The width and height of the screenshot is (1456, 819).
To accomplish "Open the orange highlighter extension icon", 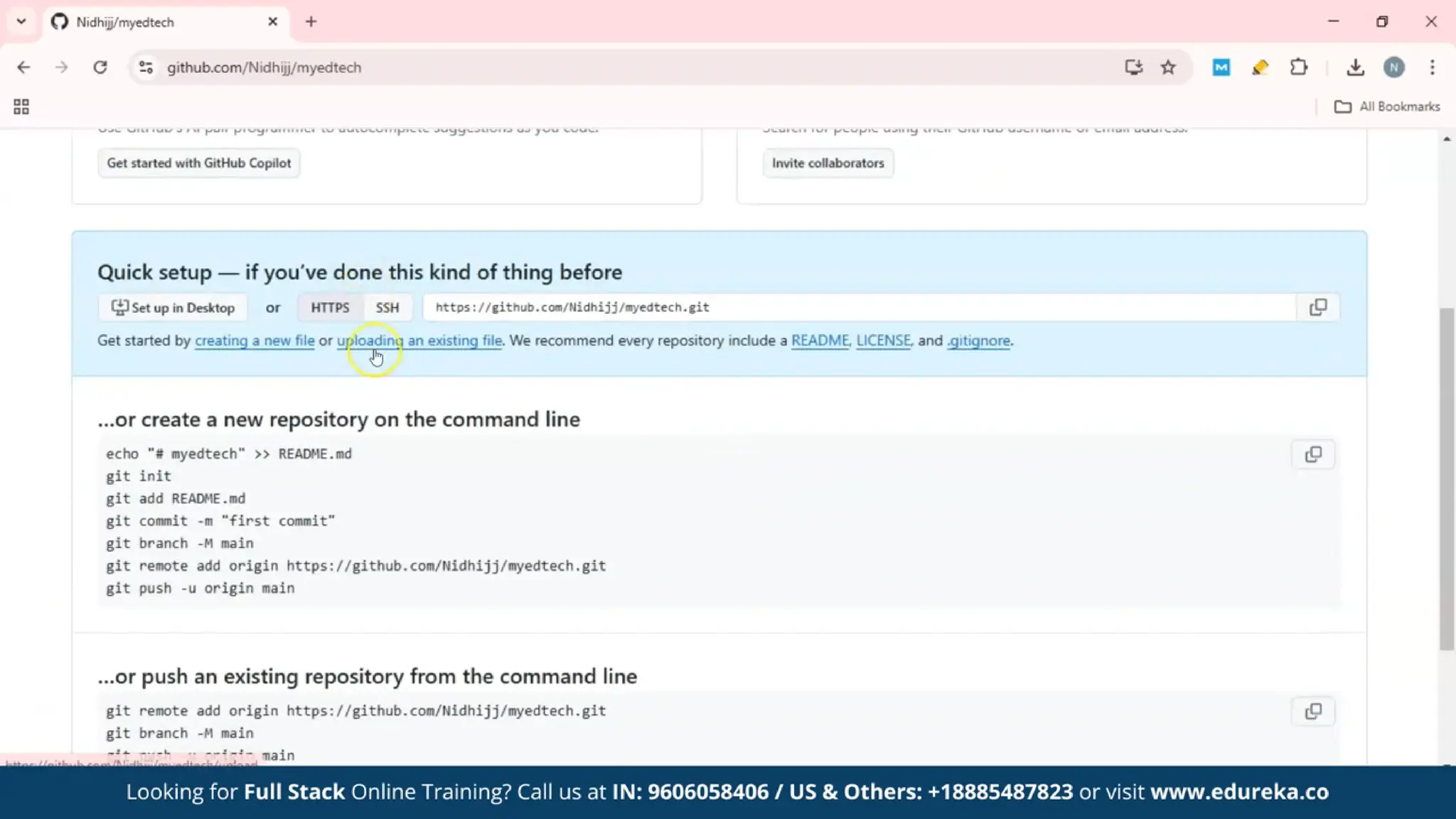I will pyautogui.click(x=1260, y=68).
